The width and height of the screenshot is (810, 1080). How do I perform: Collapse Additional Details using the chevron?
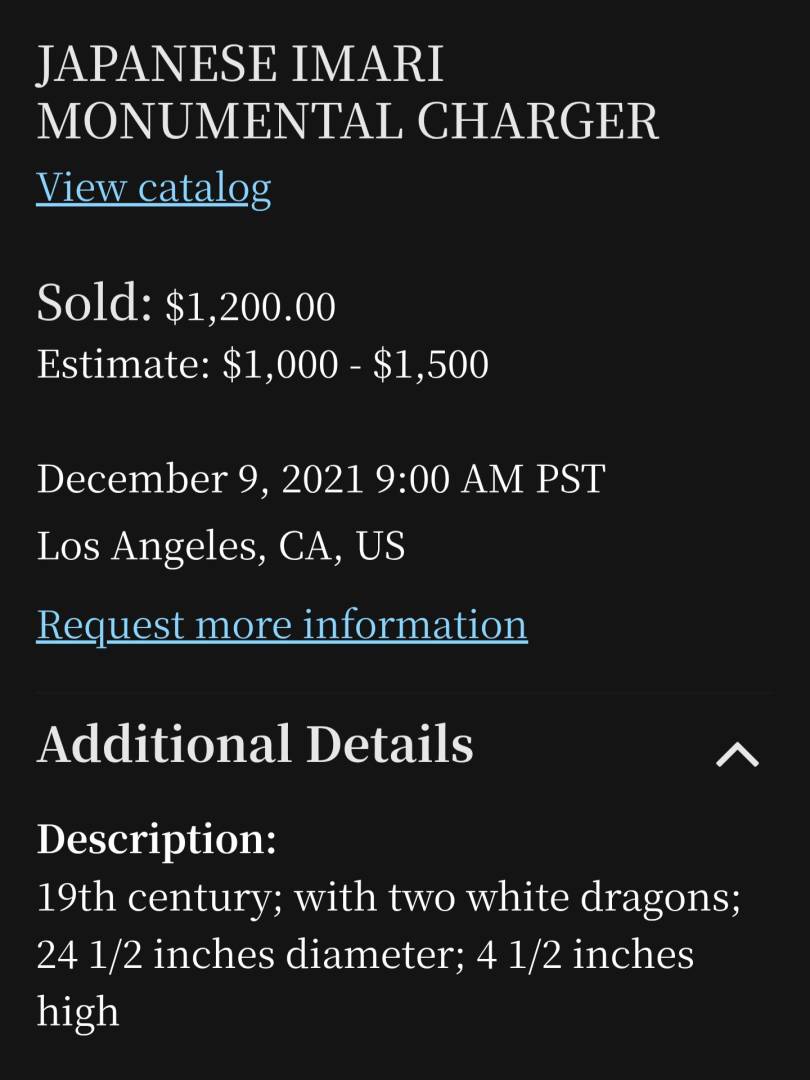[x=737, y=754]
